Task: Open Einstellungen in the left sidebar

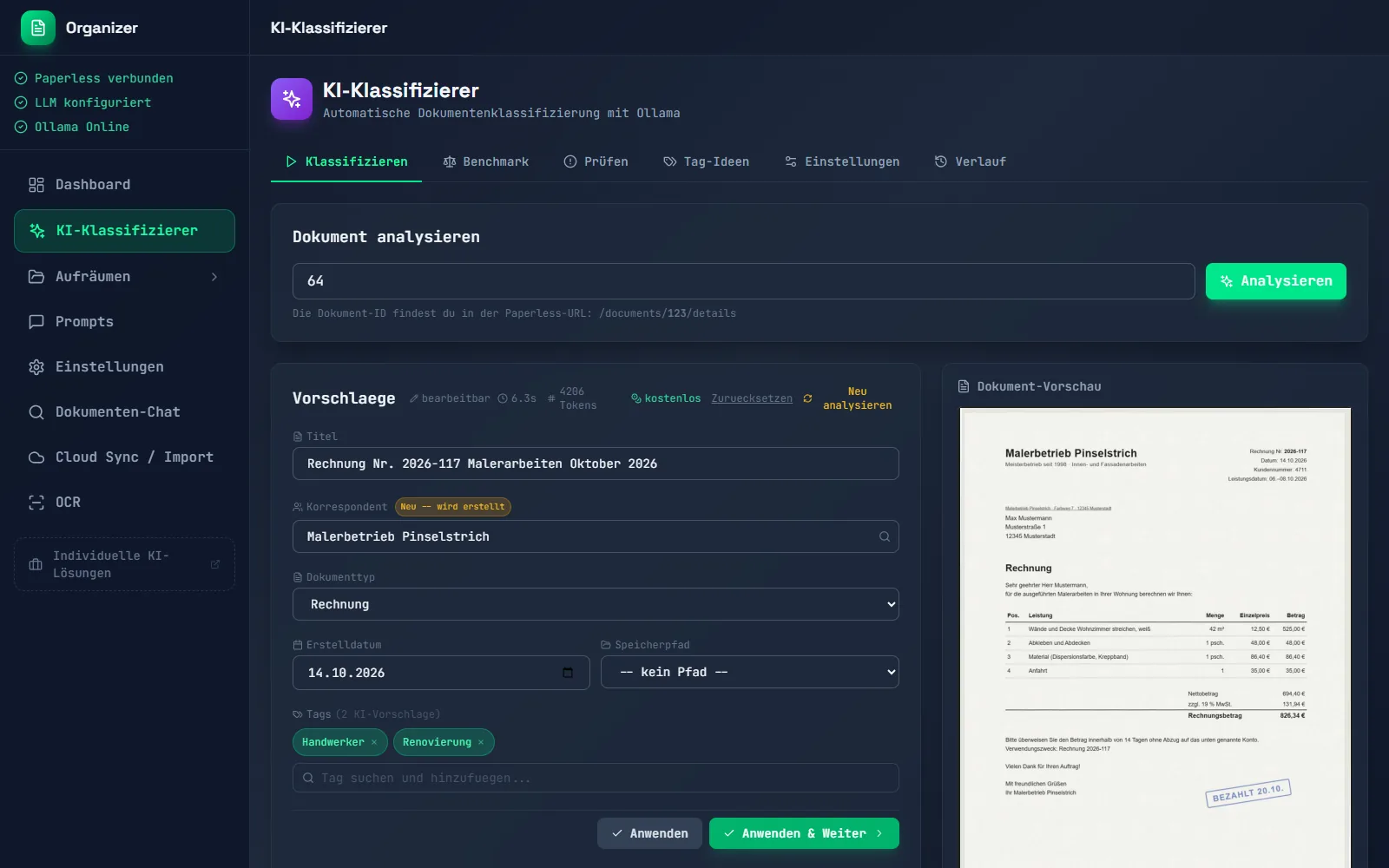Action: click(124, 367)
